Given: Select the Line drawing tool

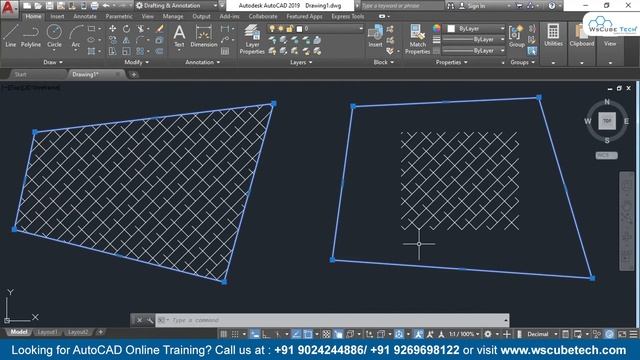Looking at the screenshot, I should [11, 36].
